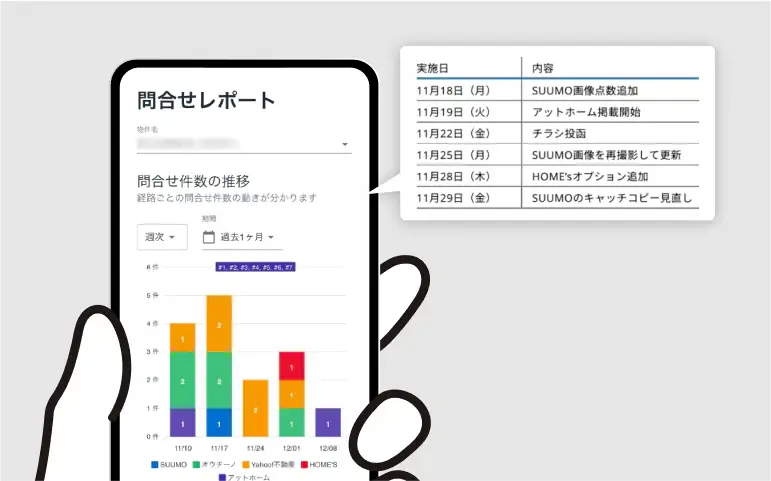Click the blue SUUMO segment in 11/17 bar
Screen dimensions: 771x481
pyautogui.click(x=219, y=422)
